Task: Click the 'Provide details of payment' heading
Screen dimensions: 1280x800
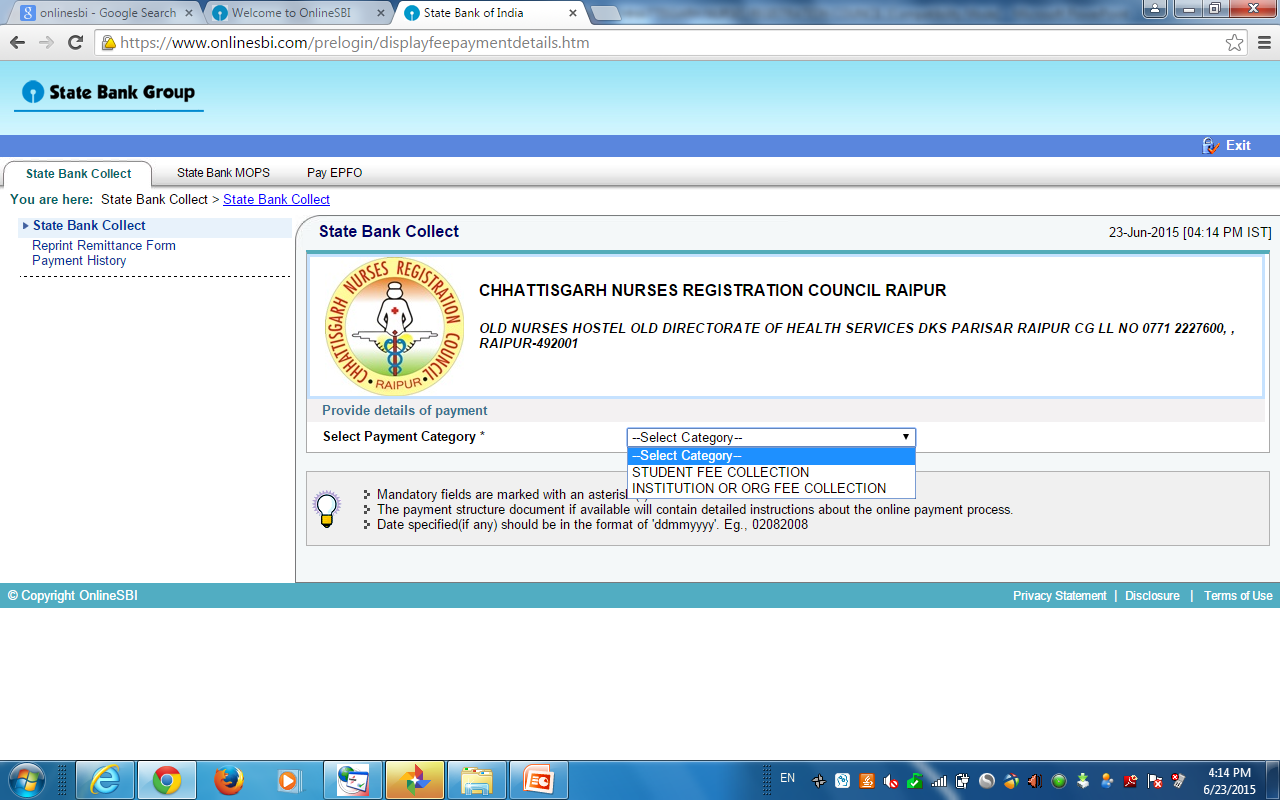Action: 405,411
